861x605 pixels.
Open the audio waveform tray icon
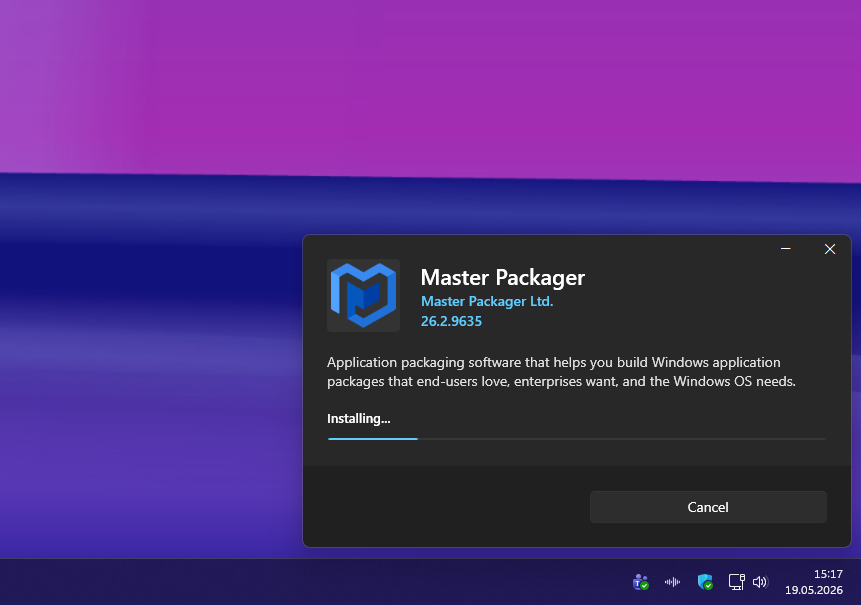[x=672, y=582]
